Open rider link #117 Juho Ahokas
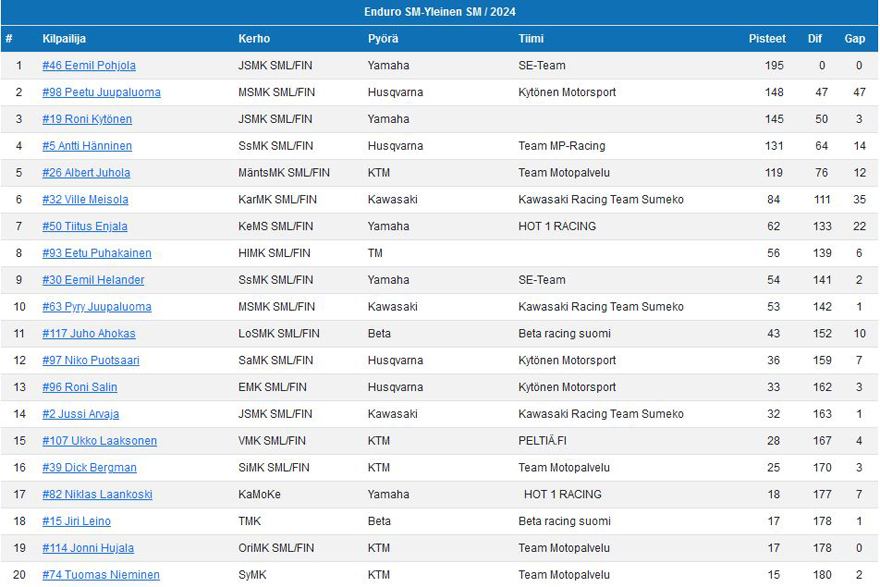 click(x=89, y=334)
